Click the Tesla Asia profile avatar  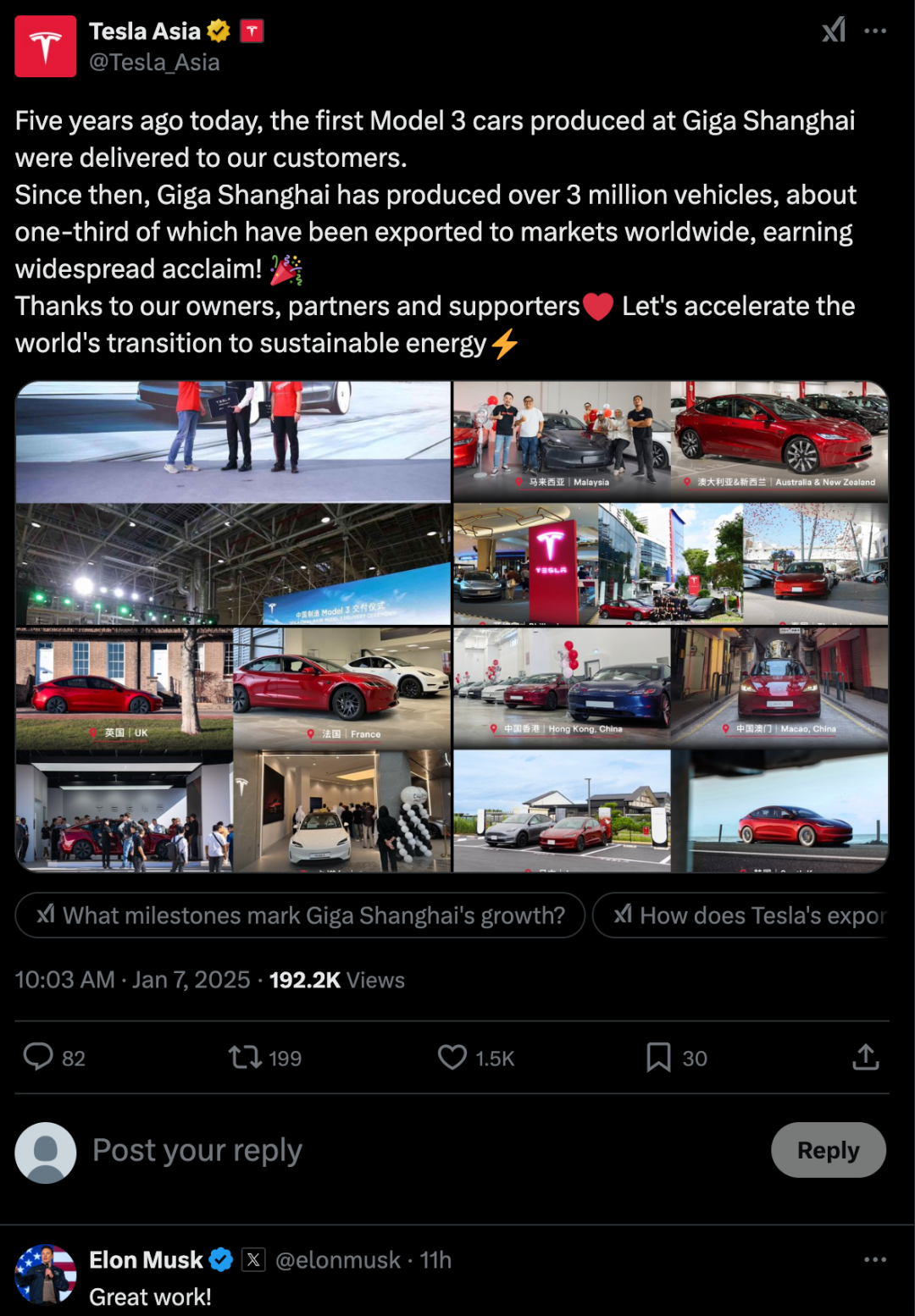(x=46, y=47)
